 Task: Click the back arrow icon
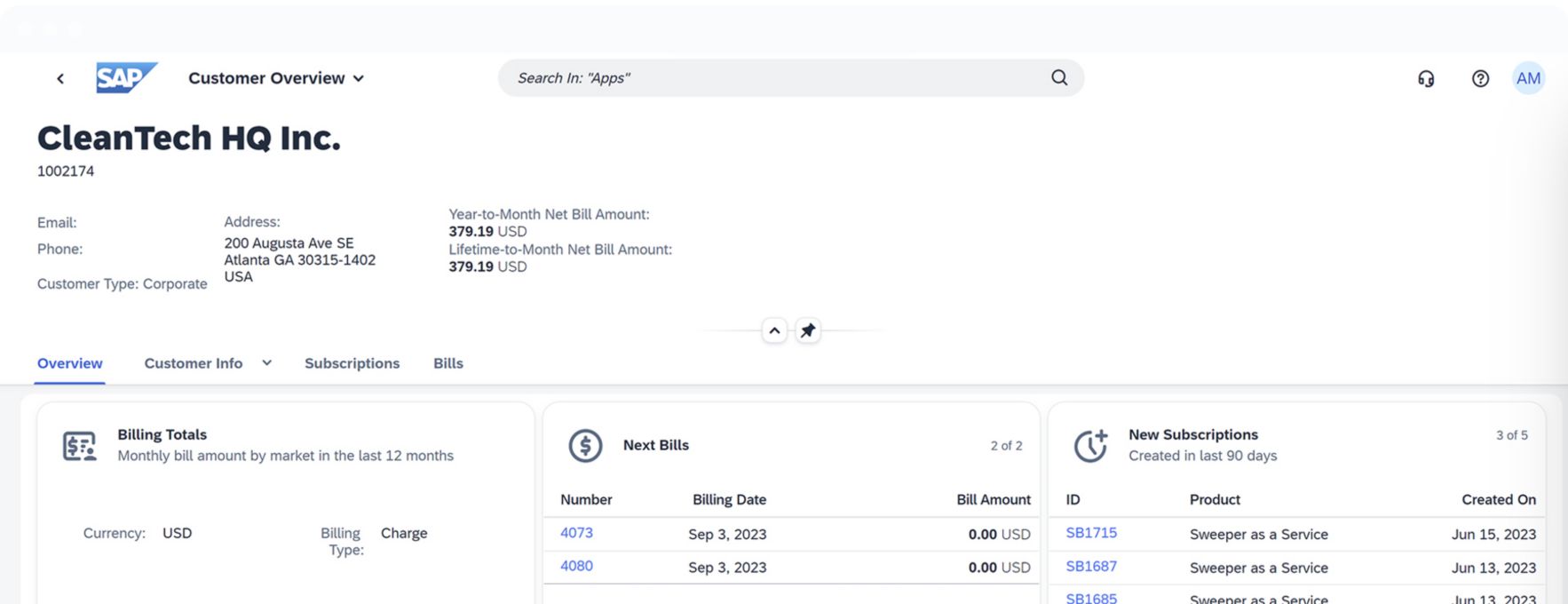coord(60,78)
